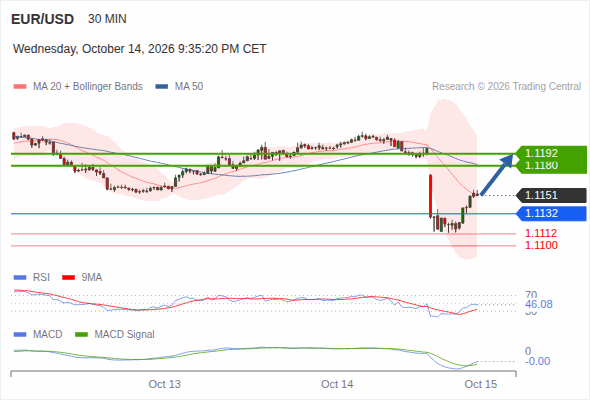Click the Oct 14 date axis label
The image size is (590, 400).
click(x=337, y=384)
